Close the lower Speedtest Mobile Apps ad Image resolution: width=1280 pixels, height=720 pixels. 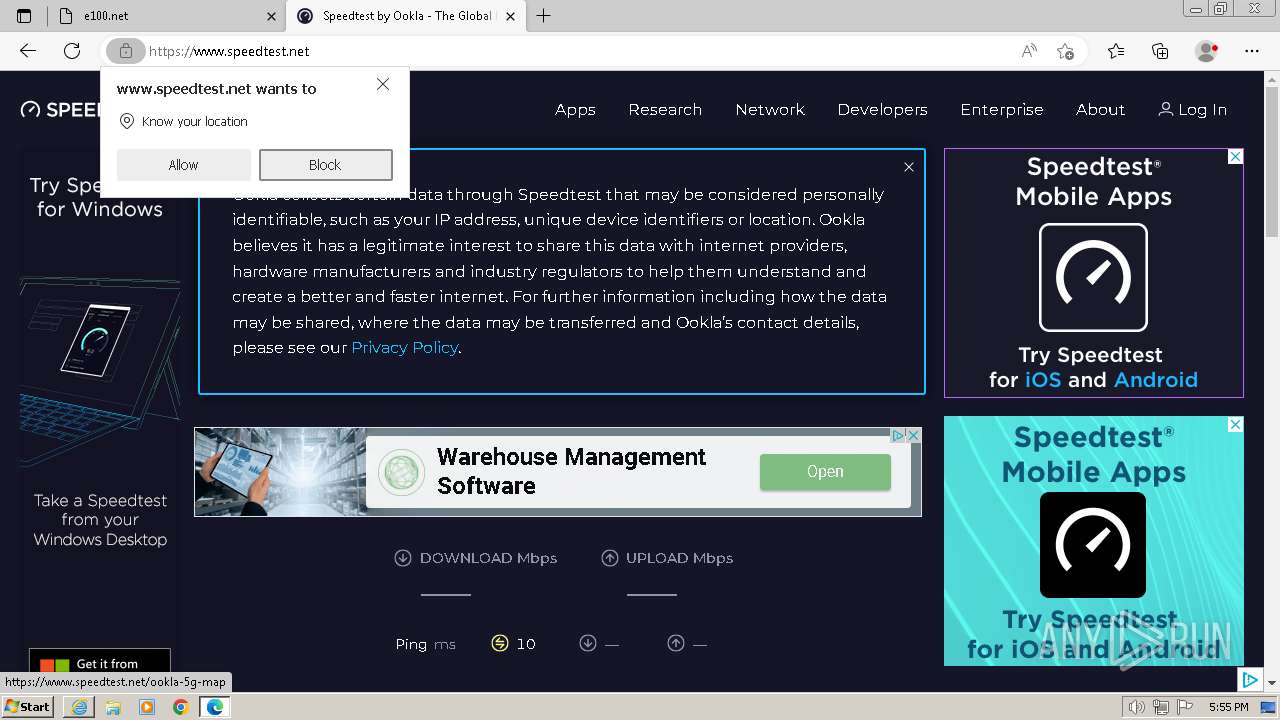[x=1235, y=425]
